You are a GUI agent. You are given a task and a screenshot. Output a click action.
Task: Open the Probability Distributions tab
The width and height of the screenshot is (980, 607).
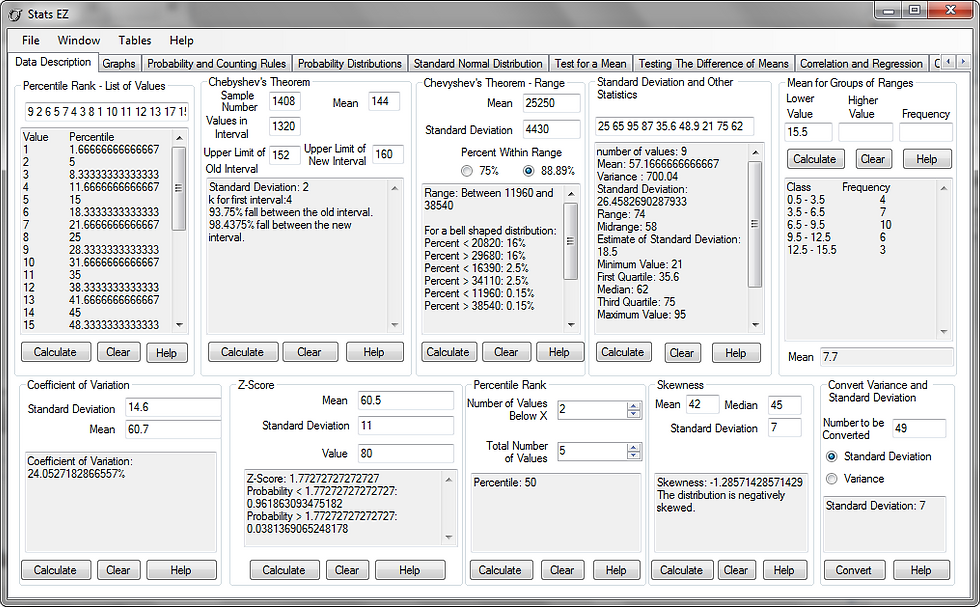tap(349, 64)
